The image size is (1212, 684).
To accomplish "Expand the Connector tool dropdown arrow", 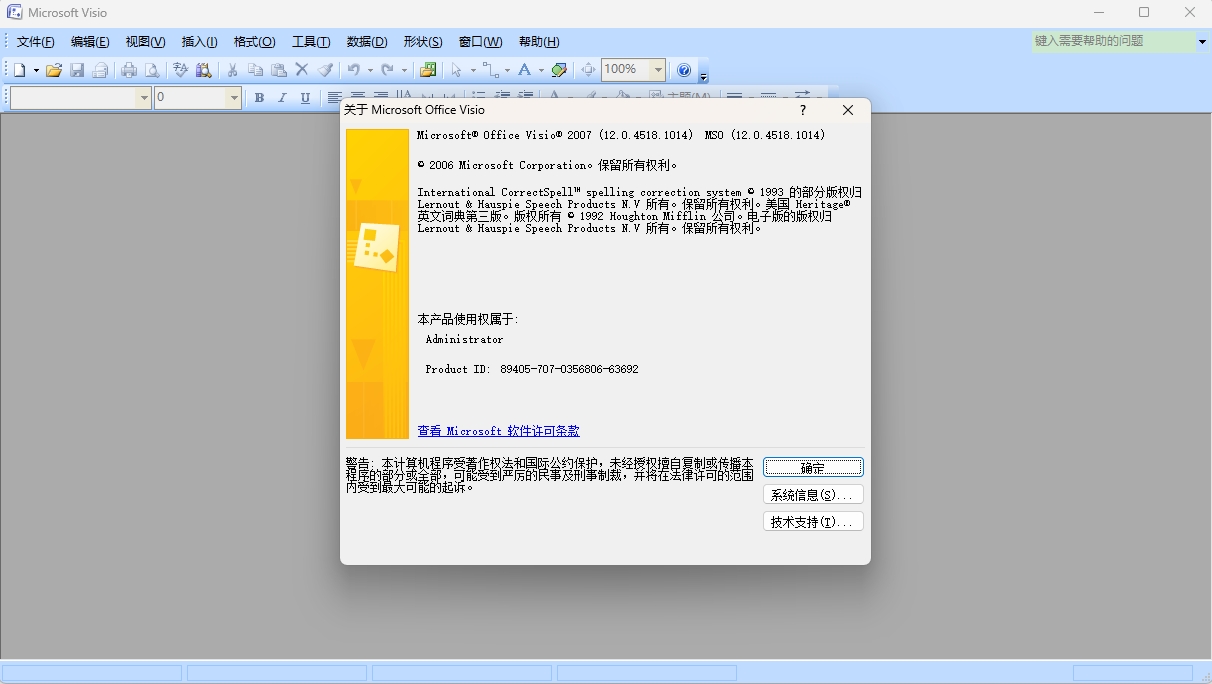I will 507,70.
